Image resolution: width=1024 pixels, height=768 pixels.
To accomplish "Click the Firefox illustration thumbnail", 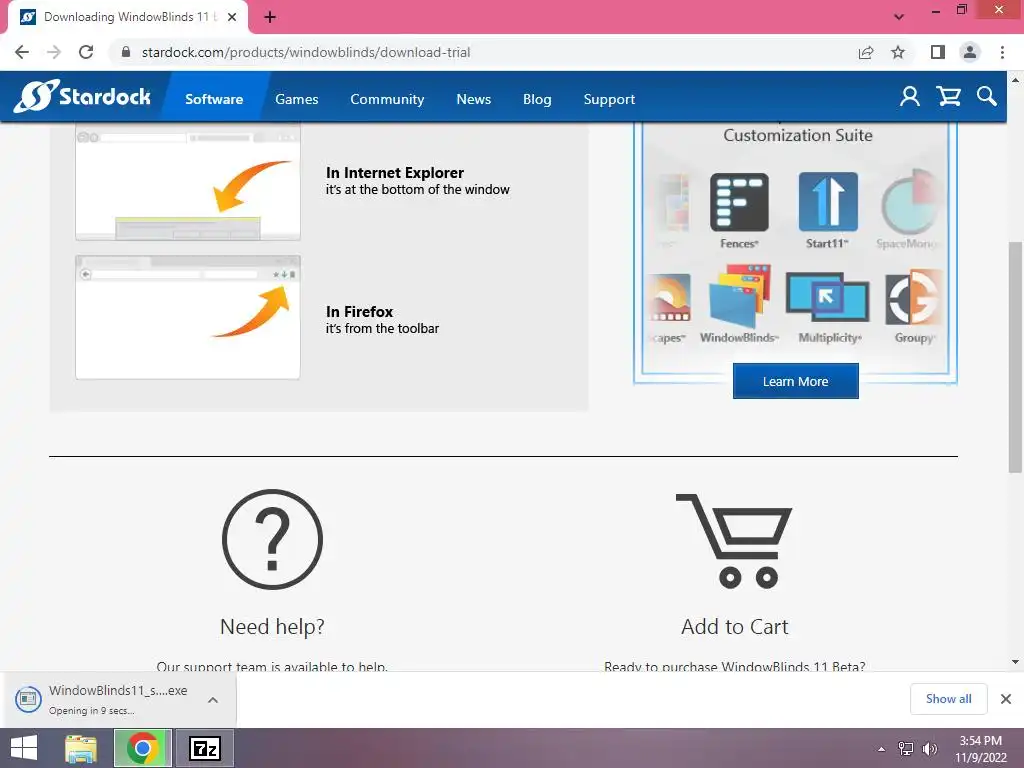I will point(188,317).
